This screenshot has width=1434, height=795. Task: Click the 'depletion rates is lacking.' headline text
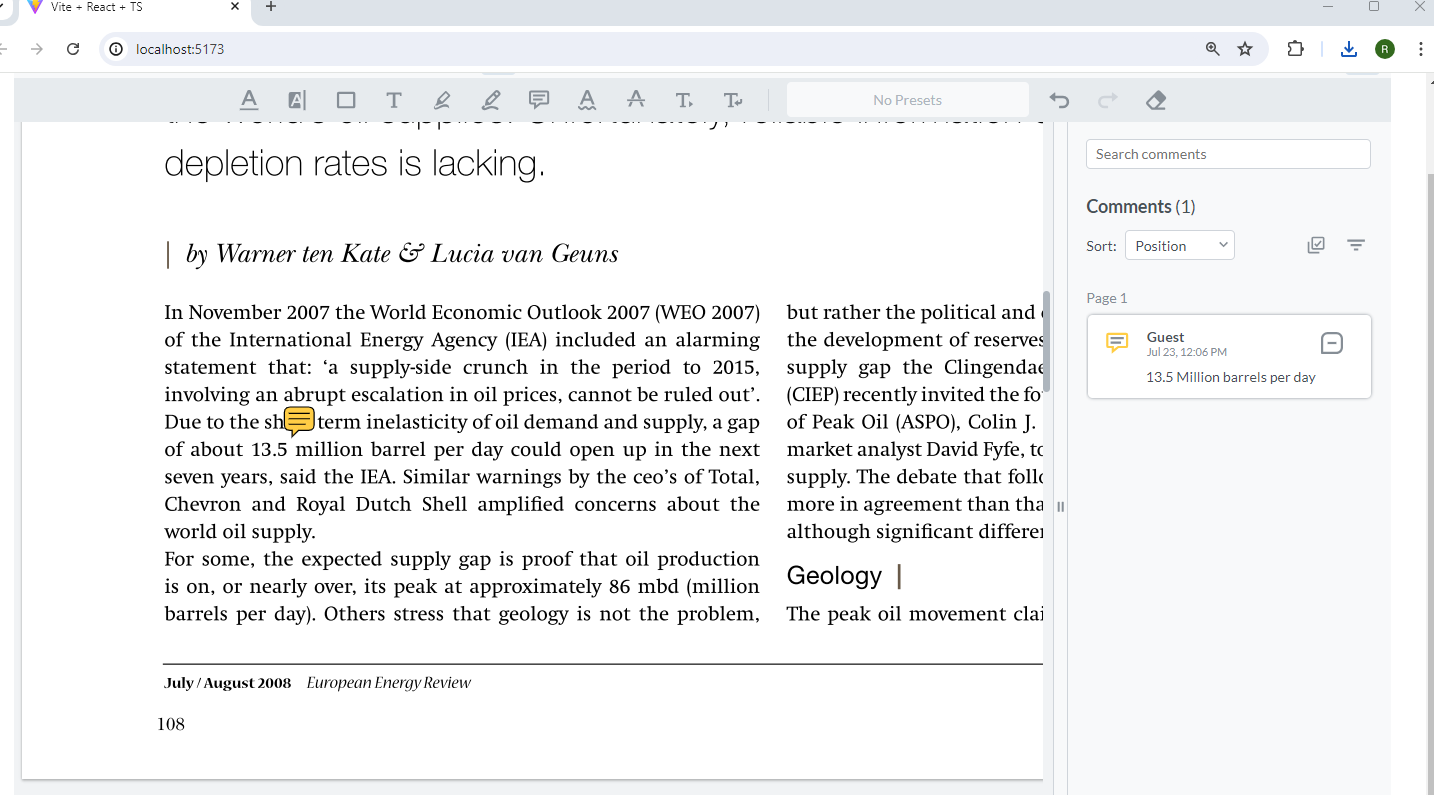(355, 164)
